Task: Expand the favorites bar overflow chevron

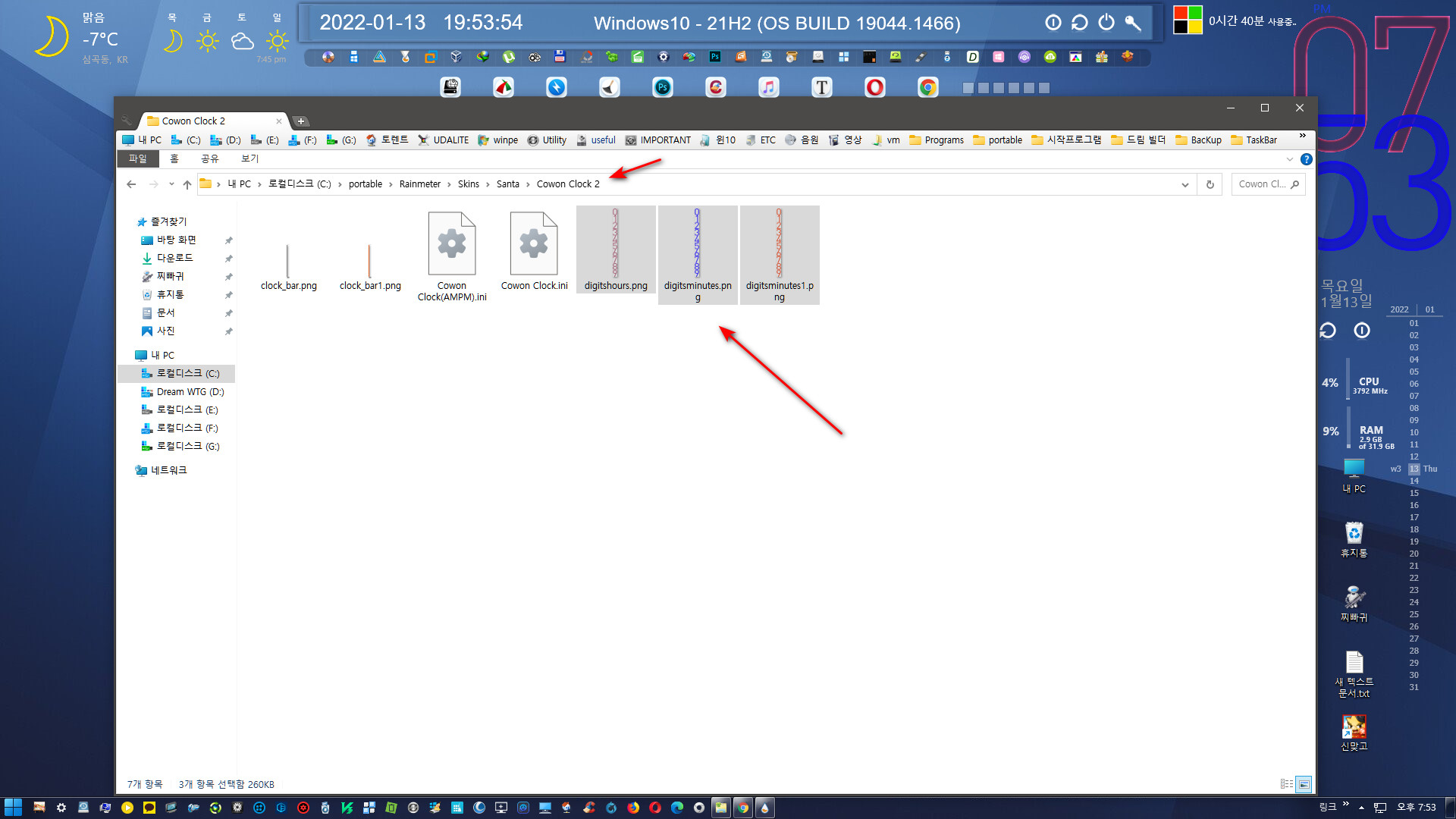Action: [1303, 136]
